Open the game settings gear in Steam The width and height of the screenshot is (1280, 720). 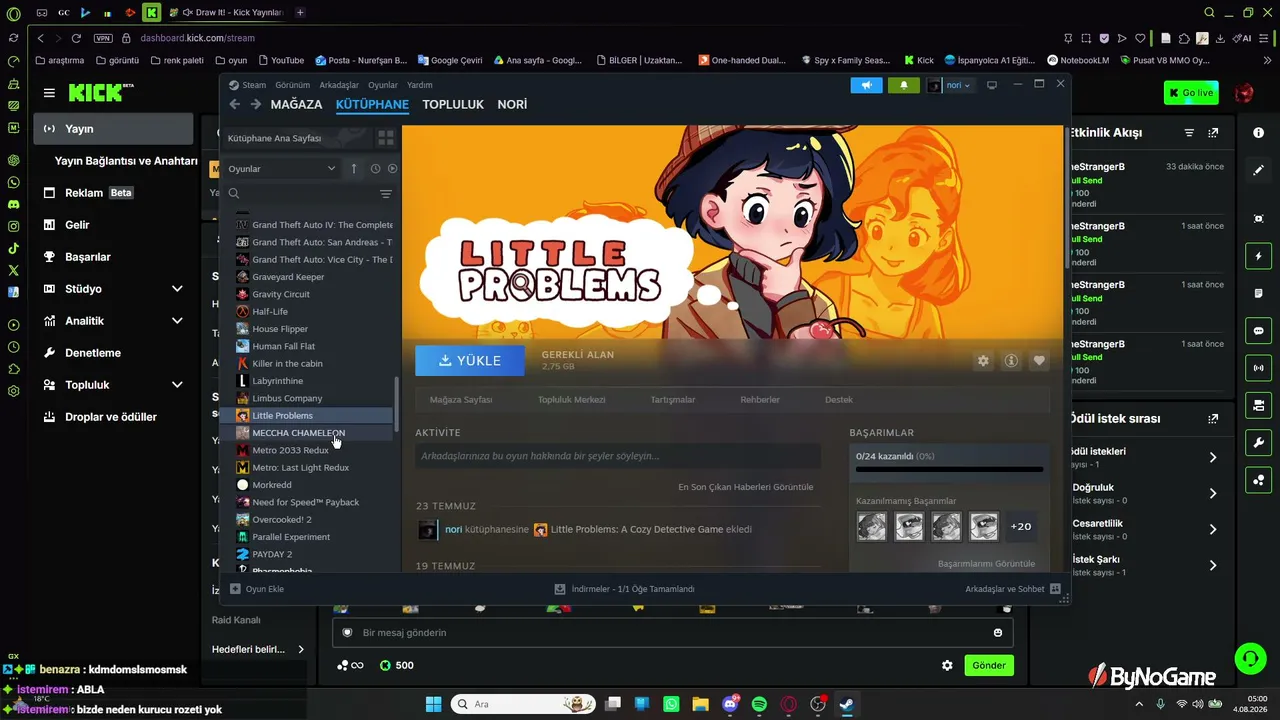pyautogui.click(x=983, y=361)
